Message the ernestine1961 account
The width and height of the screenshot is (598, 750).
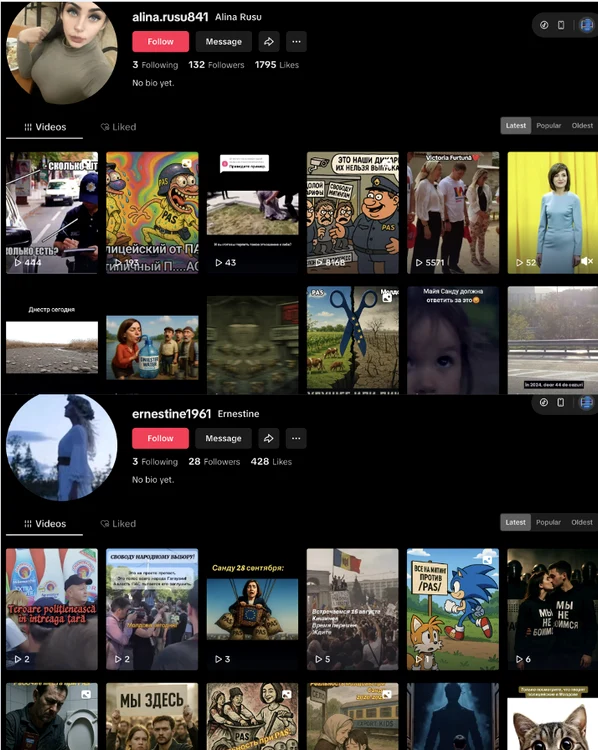tap(223, 438)
